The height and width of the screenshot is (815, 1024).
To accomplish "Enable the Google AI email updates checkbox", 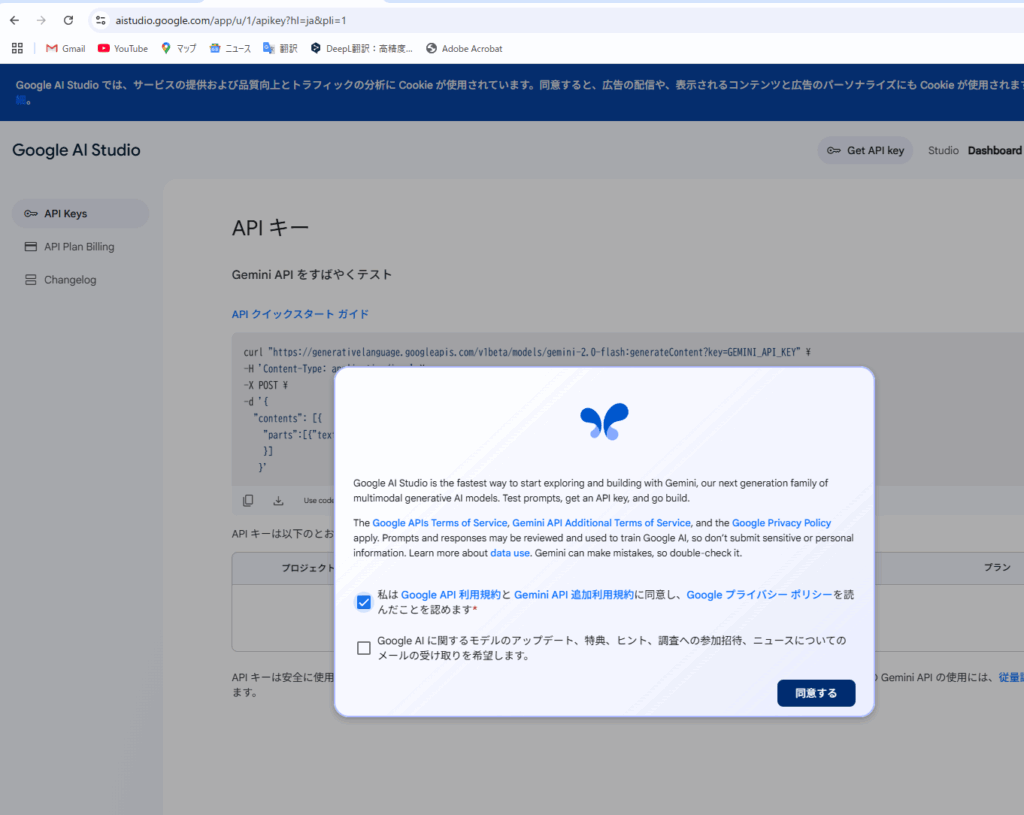I will point(364,648).
